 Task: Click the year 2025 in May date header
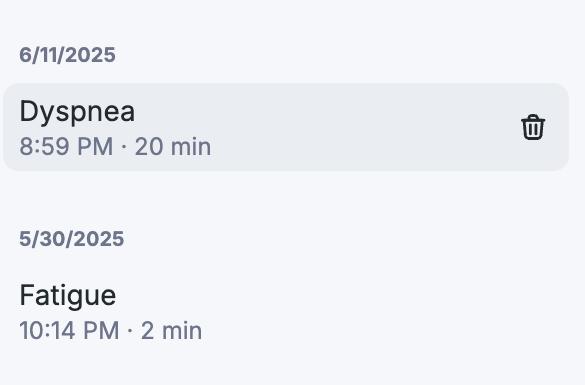(x=100, y=239)
